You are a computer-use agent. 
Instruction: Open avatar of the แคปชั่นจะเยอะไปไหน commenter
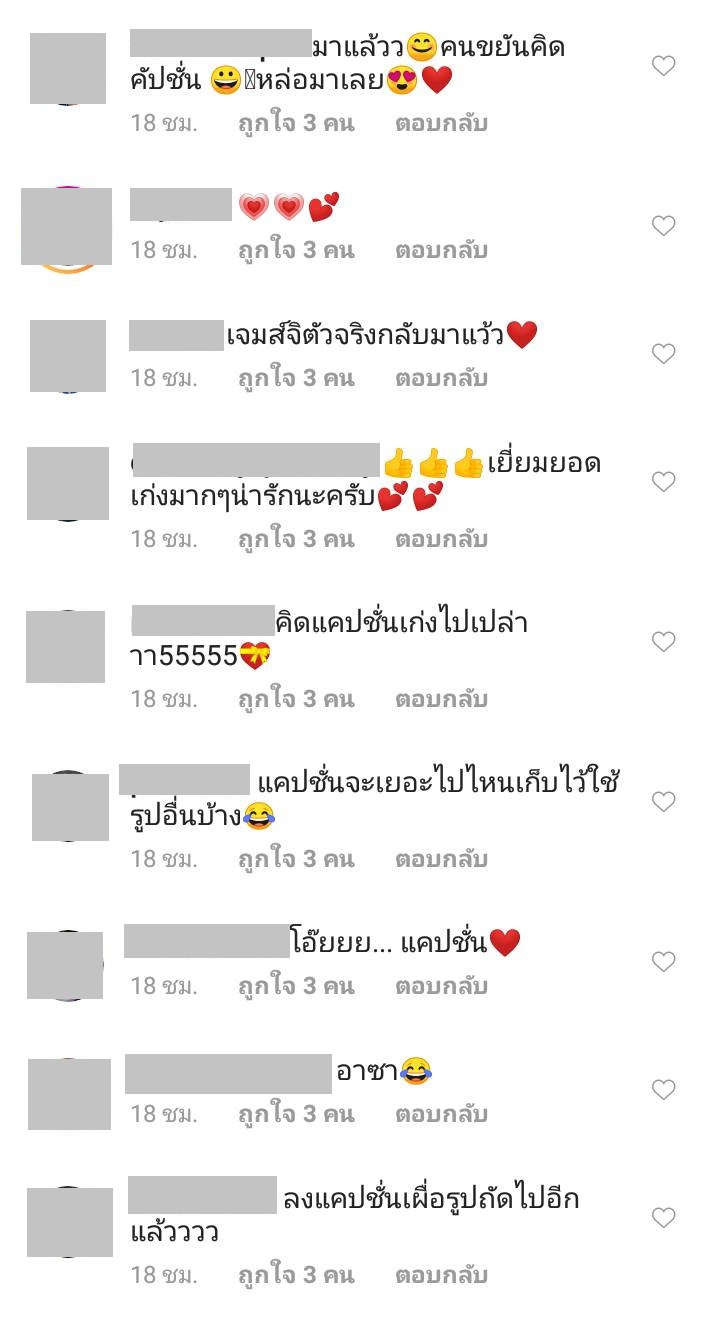pyautogui.click(x=70, y=806)
